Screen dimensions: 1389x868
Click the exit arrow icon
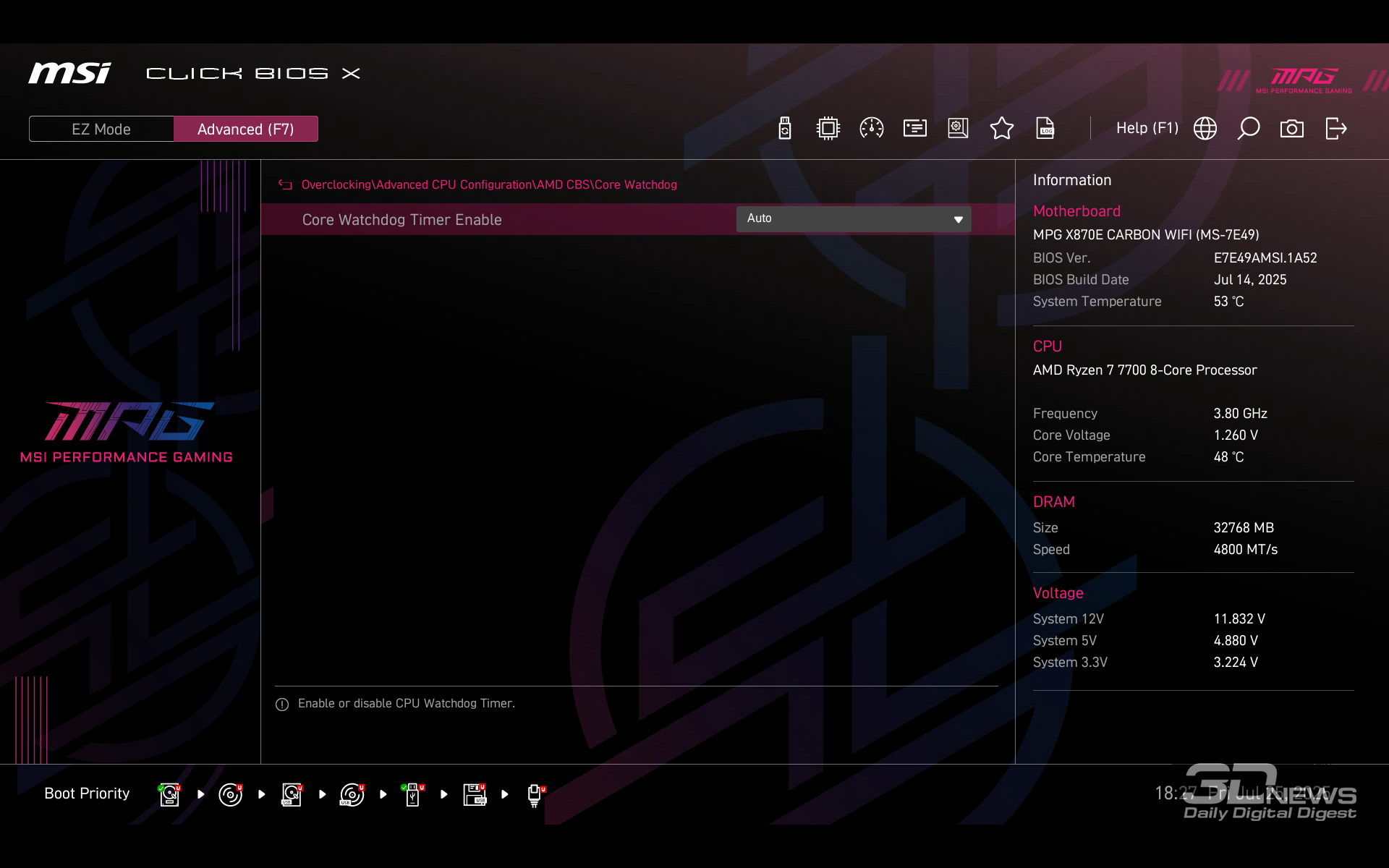coord(1335,129)
